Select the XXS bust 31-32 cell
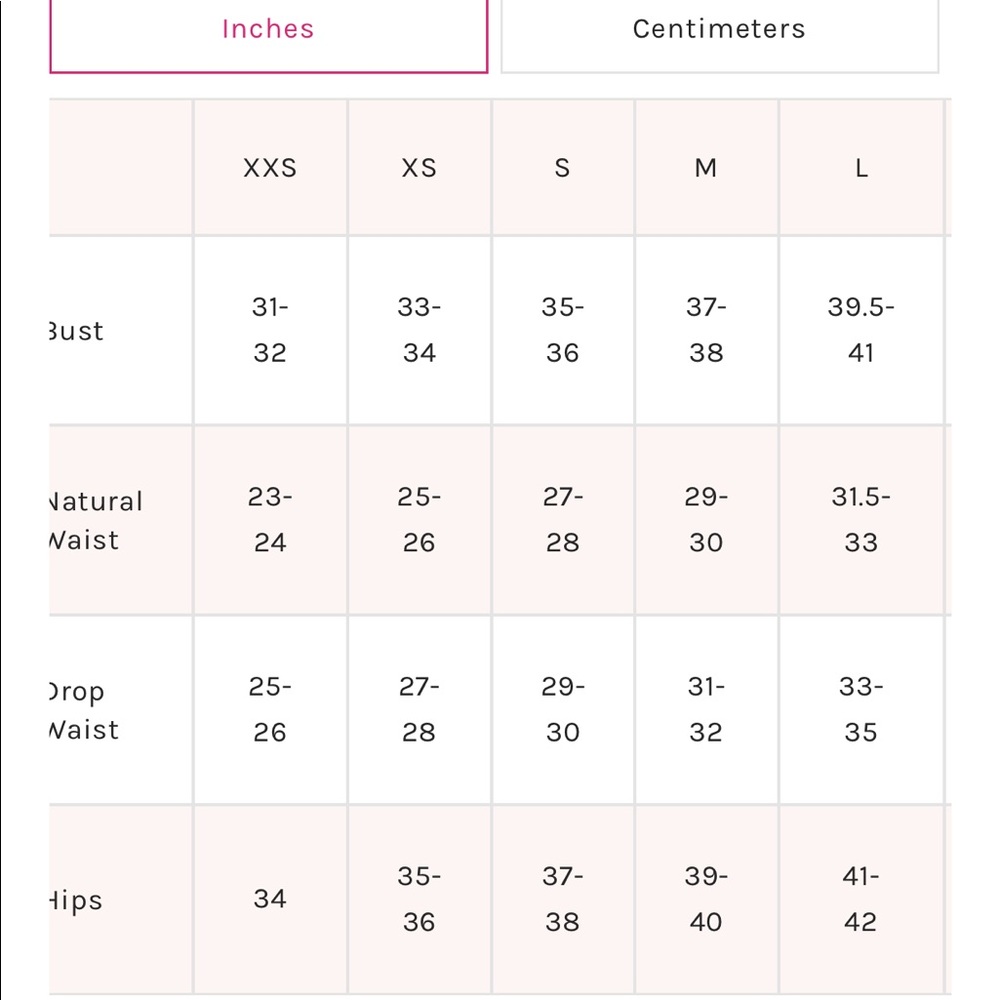Image resolution: width=1000 pixels, height=1000 pixels. [270, 330]
